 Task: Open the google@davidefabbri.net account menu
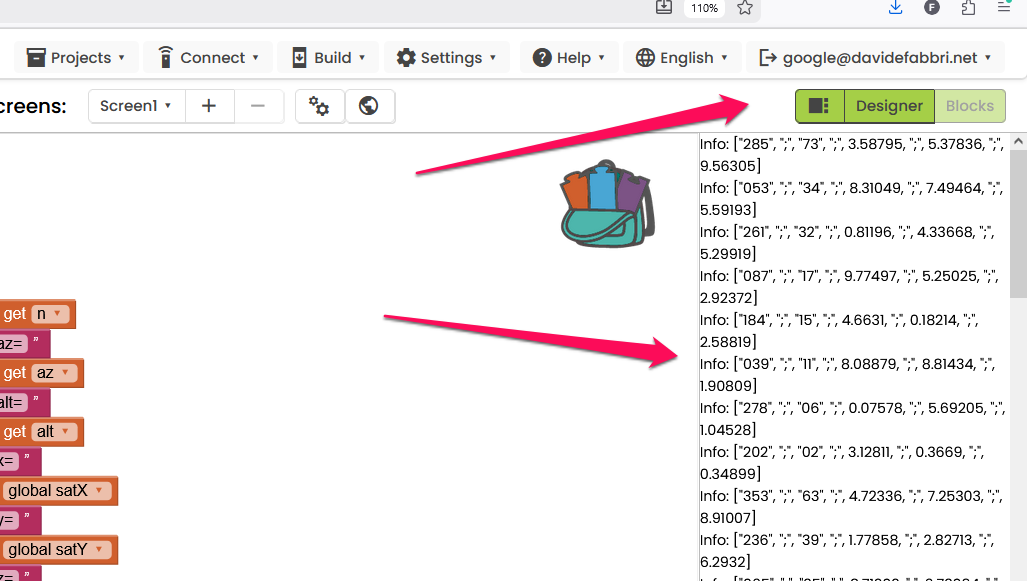[876, 58]
